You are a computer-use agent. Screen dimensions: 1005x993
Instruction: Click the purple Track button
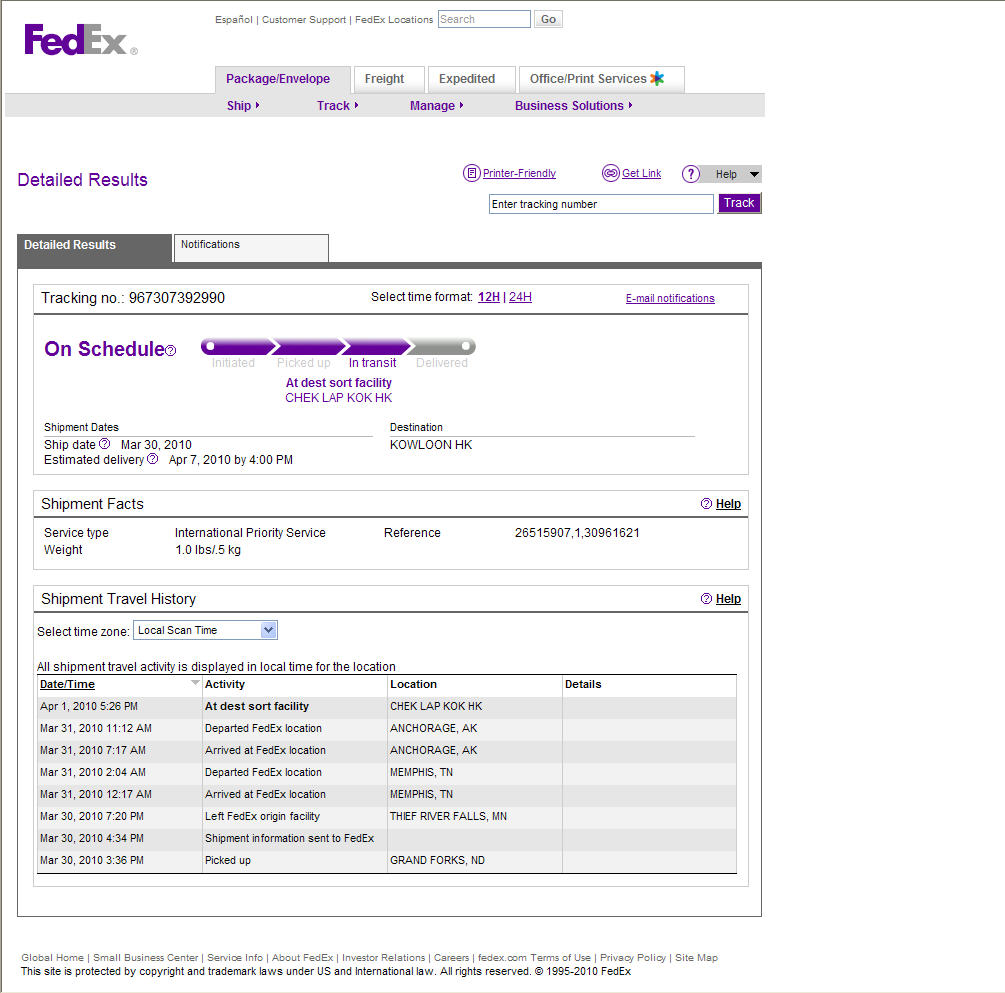coord(739,203)
